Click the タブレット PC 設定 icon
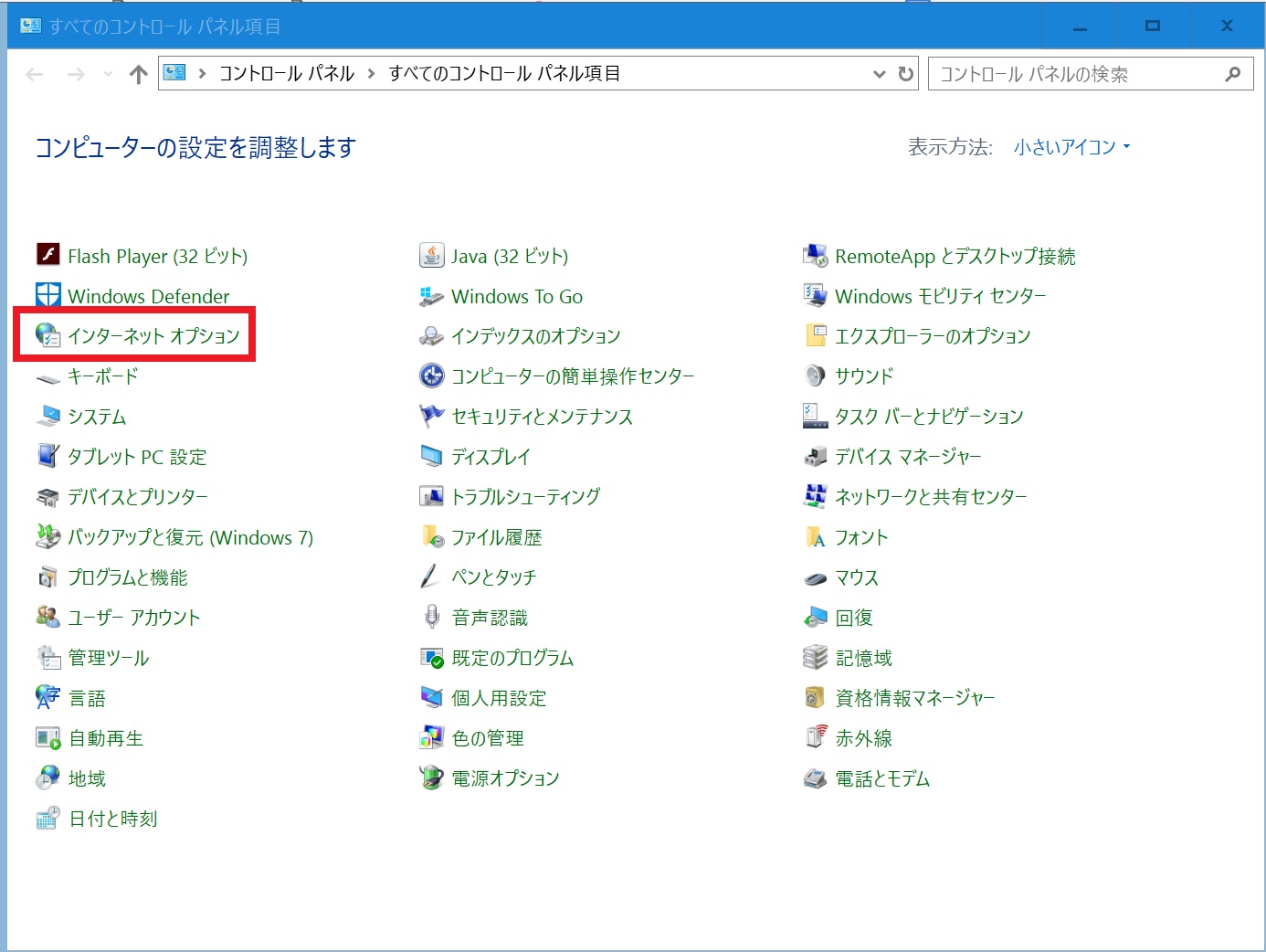Viewport: 1266px width, 952px height. (47, 455)
